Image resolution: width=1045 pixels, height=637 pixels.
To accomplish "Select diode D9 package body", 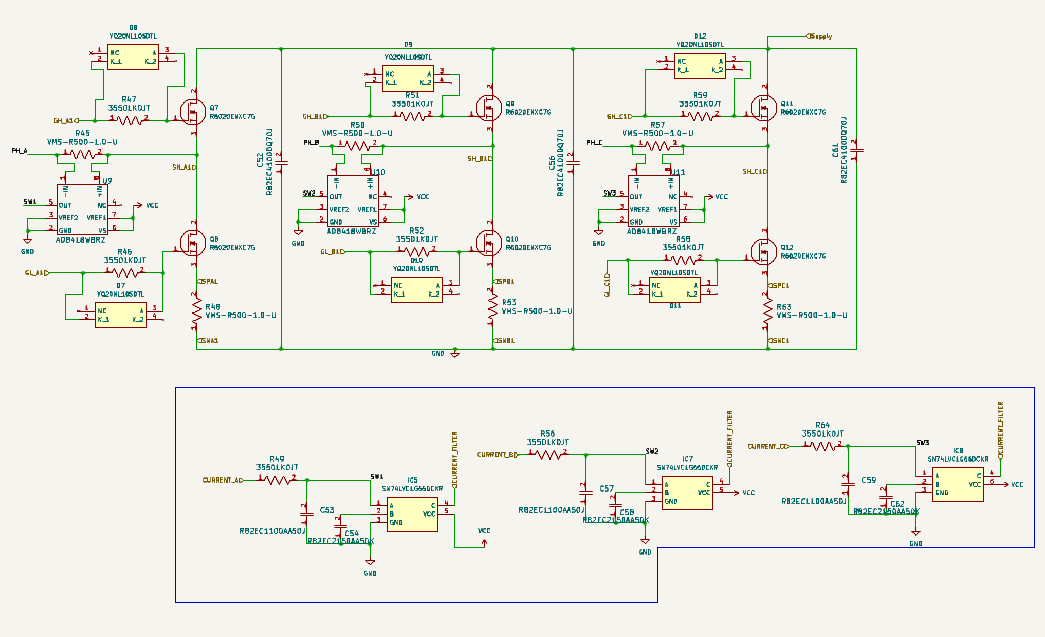I will click(408, 78).
